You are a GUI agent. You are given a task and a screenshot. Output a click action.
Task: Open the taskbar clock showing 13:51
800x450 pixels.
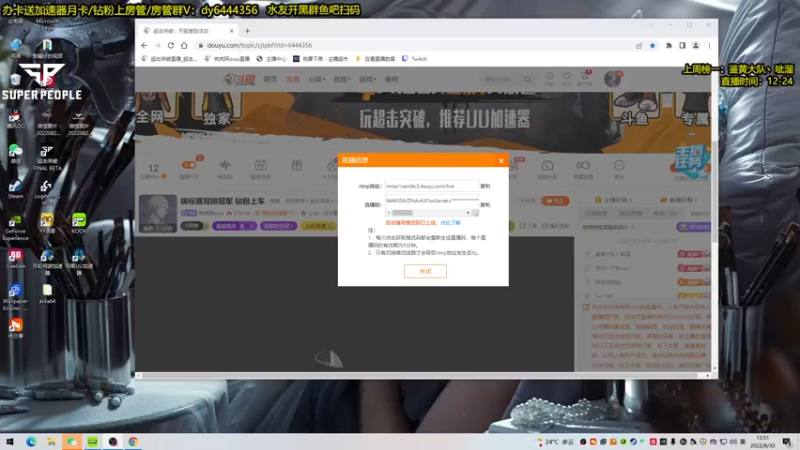762,442
